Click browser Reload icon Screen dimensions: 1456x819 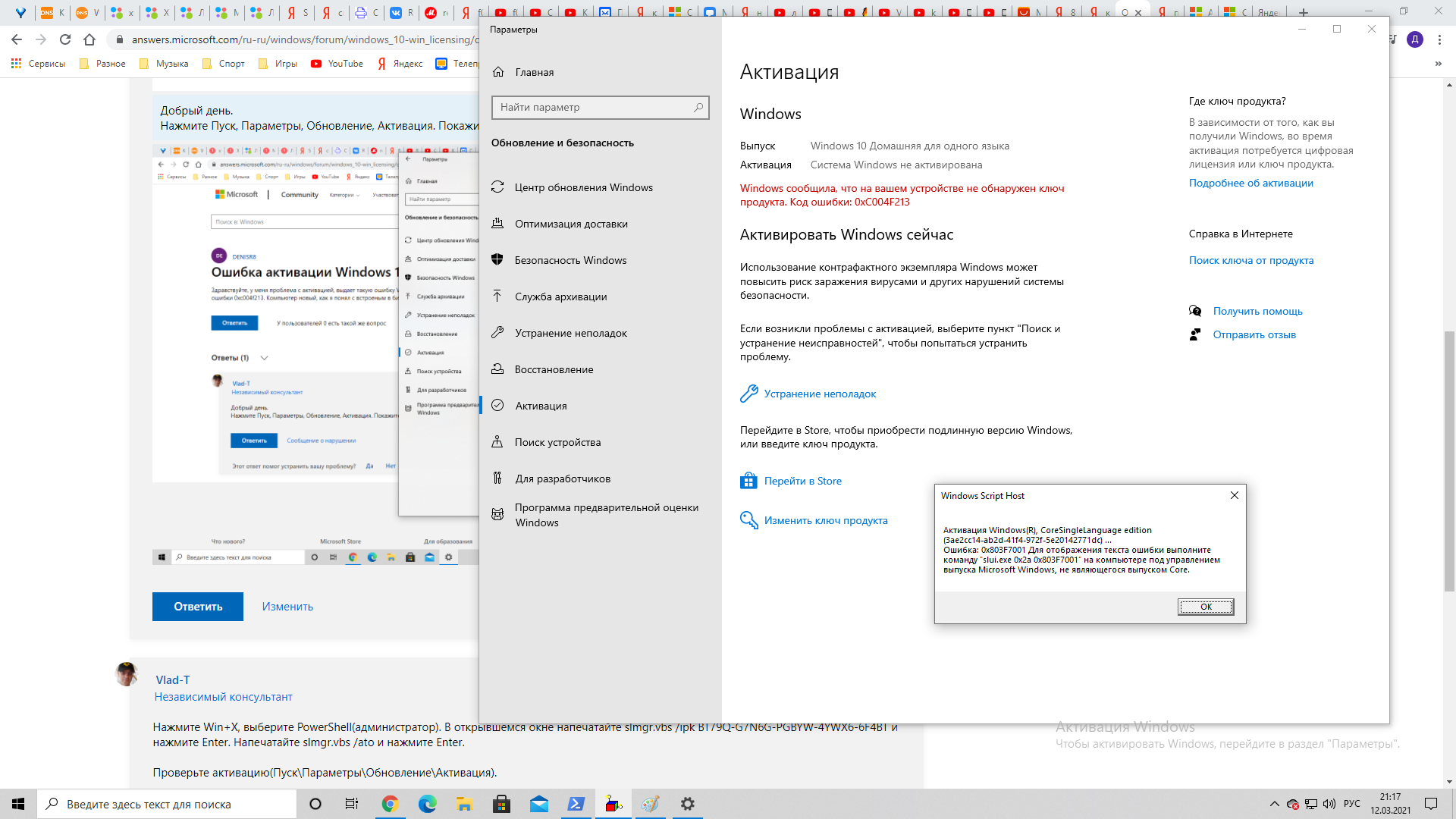tap(65, 39)
